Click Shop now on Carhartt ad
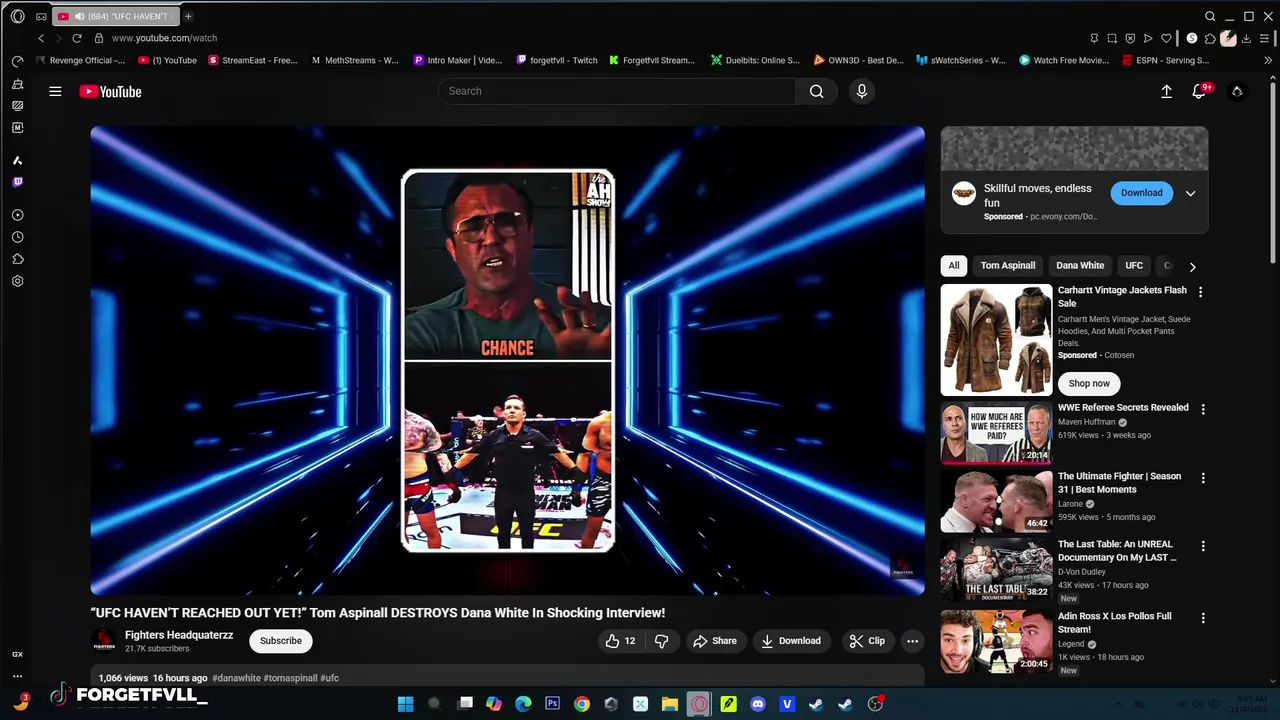 1089,383
